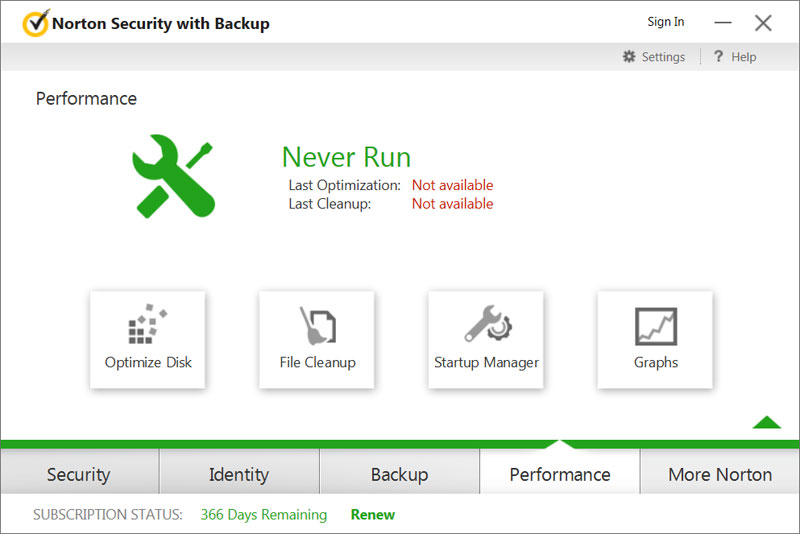The width and height of the screenshot is (800, 534).
Task: Click the Optimize Disk icon
Action: click(x=147, y=325)
